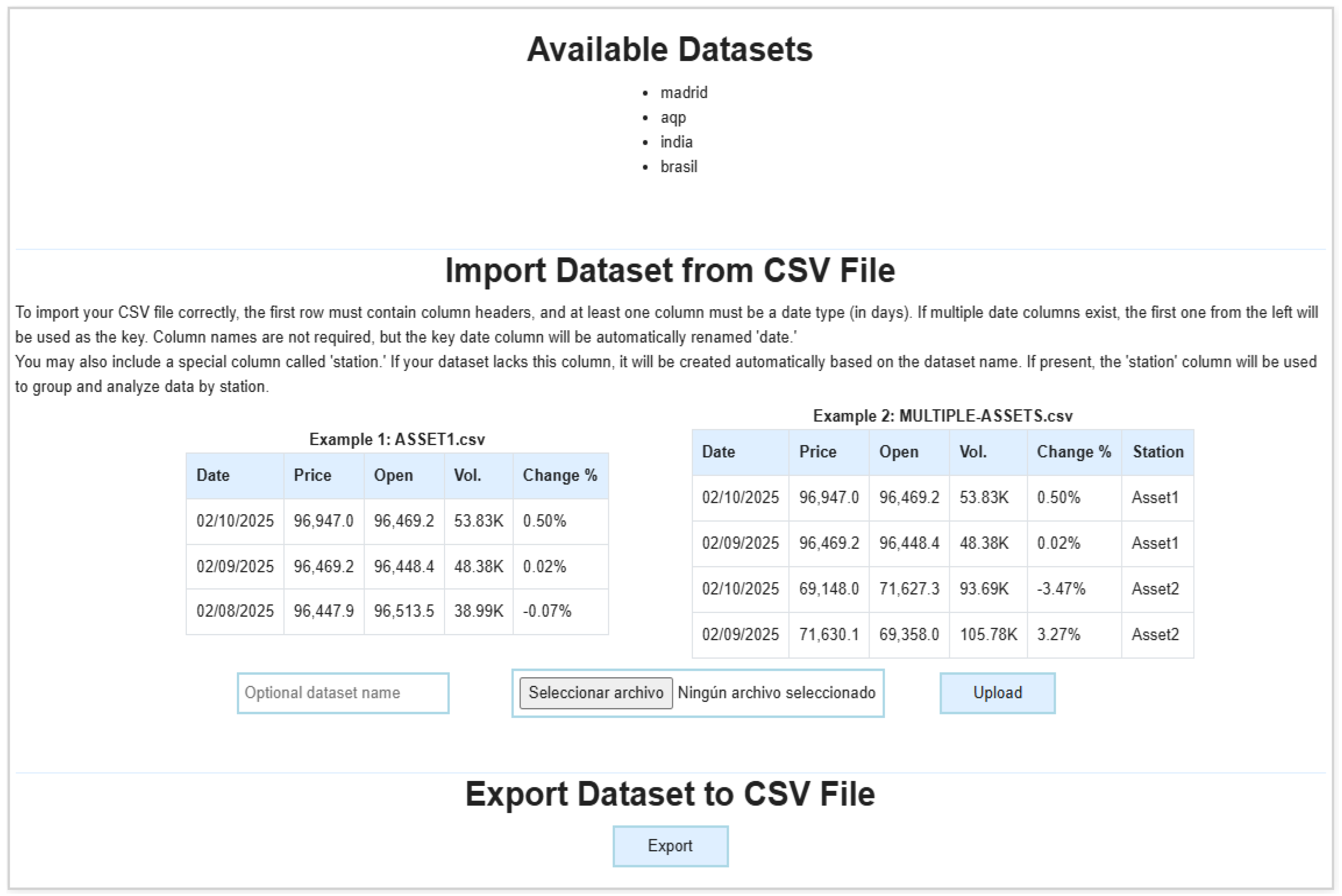Click Asset1 station in first MULTIPLE-ASSETS row
1342x896 pixels.
(1157, 498)
